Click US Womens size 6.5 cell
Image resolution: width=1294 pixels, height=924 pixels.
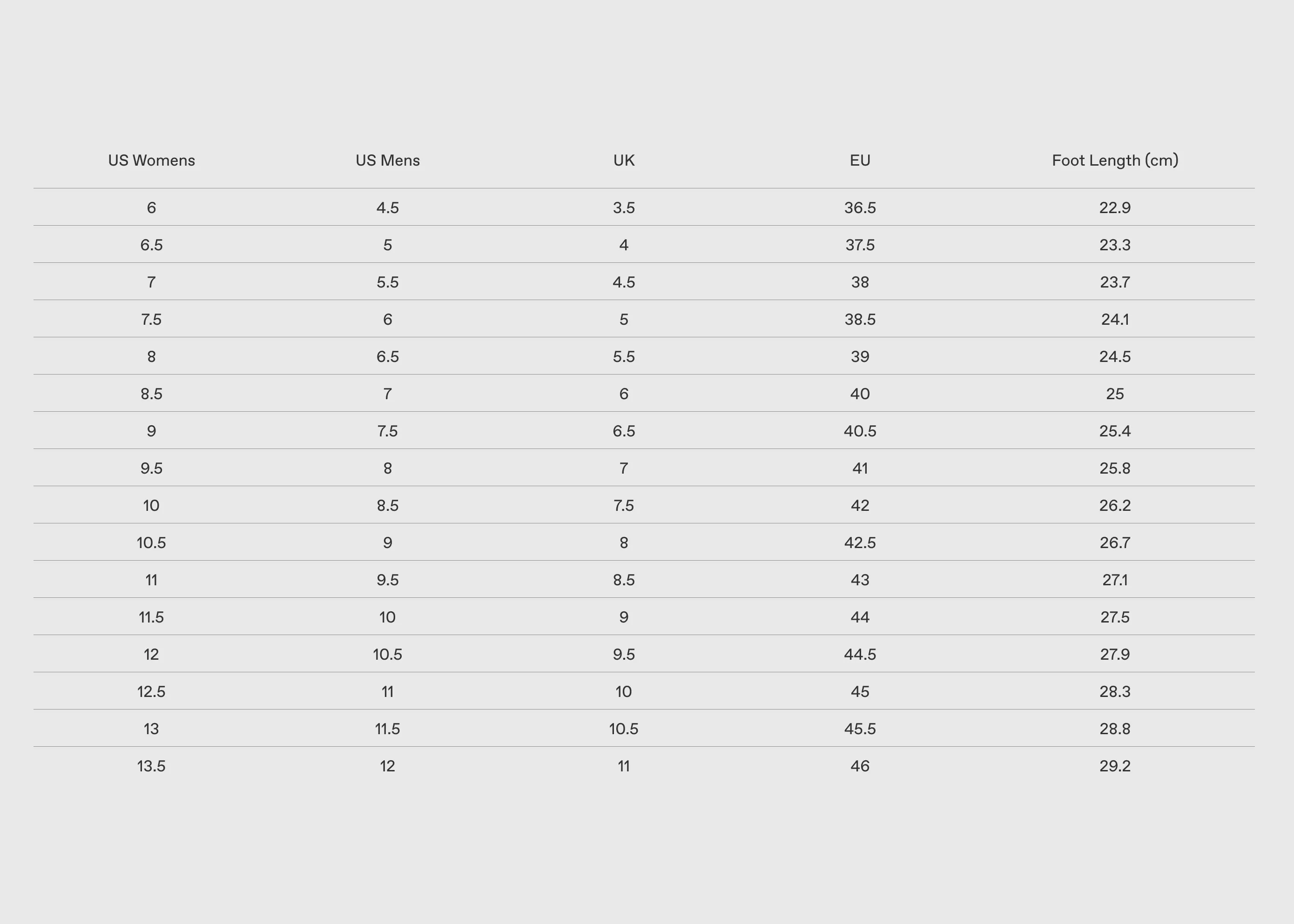(151, 245)
